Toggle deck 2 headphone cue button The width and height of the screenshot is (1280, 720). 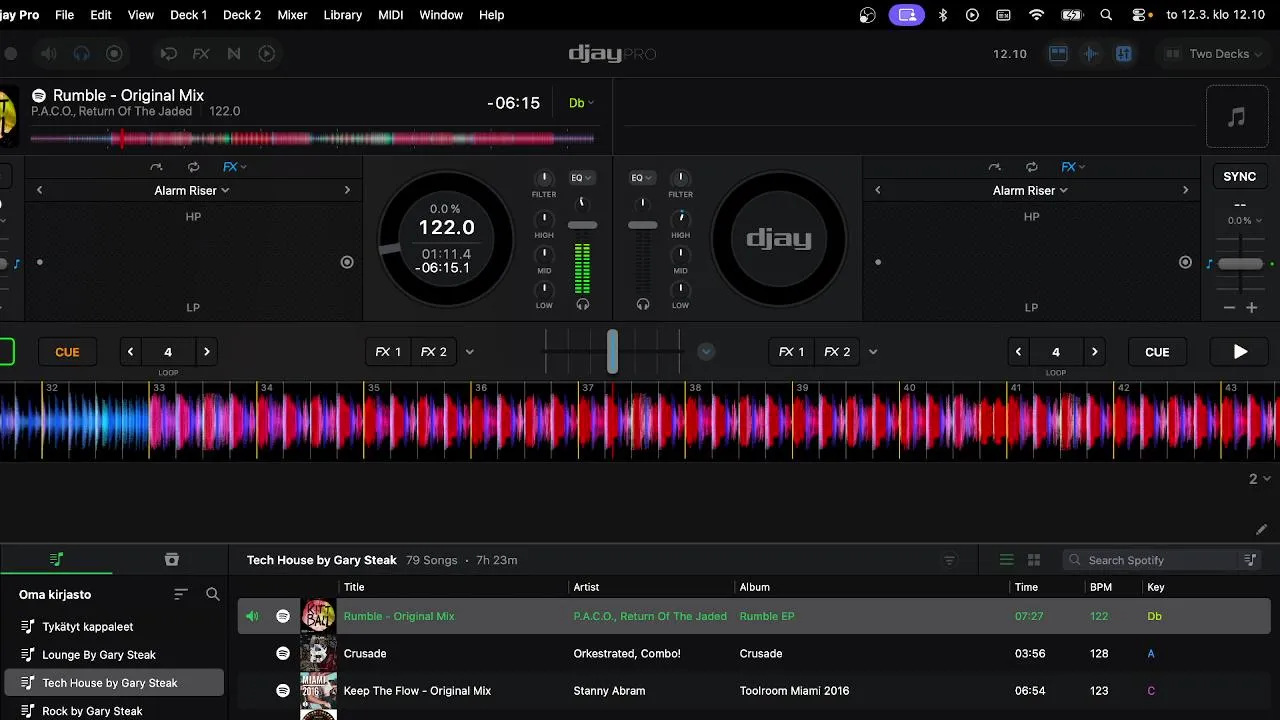point(643,304)
